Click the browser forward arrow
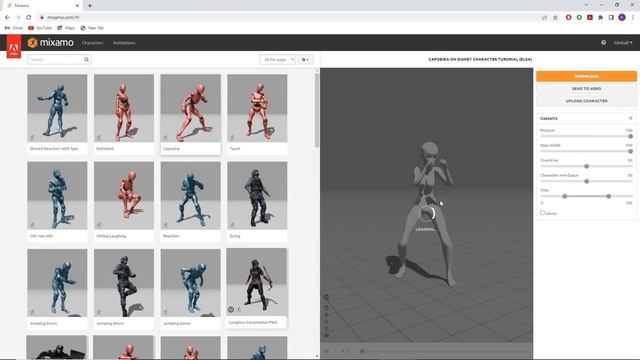 pos(18,18)
